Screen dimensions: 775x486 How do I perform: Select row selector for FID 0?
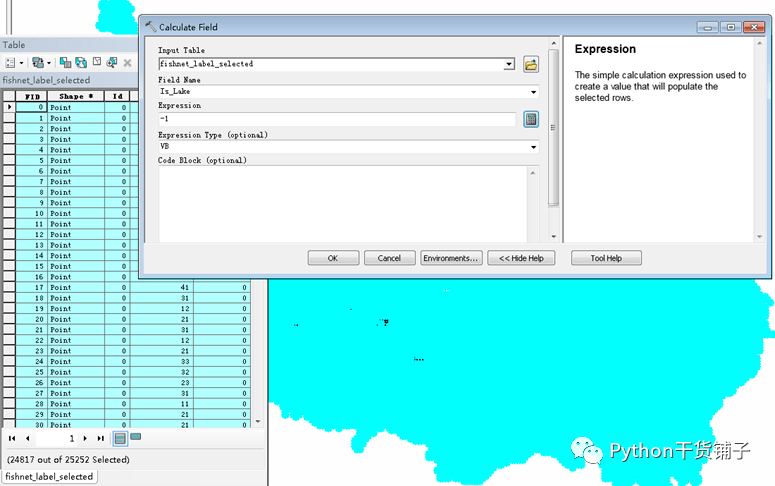(x=9, y=107)
